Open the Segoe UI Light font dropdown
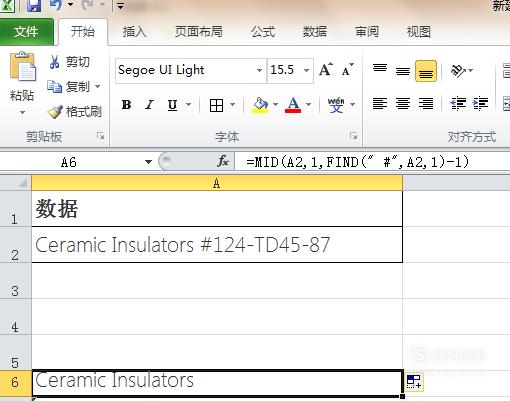 [259, 70]
